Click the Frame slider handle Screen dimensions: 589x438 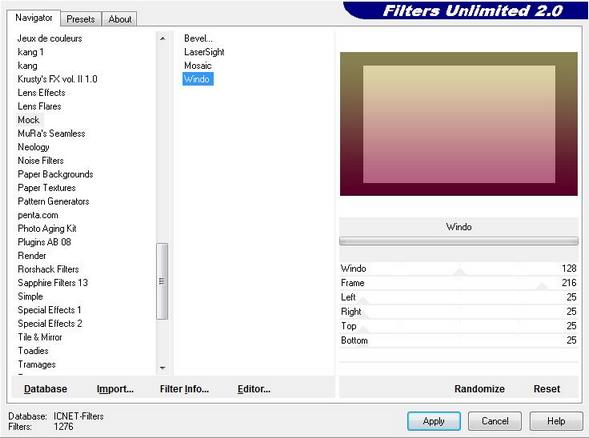(x=541, y=286)
